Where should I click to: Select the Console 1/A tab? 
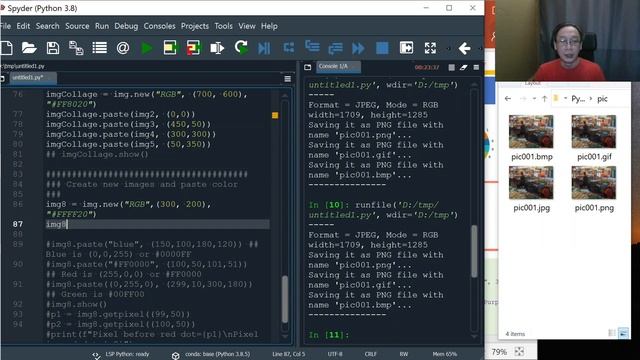pyautogui.click(x=338, y=67)
